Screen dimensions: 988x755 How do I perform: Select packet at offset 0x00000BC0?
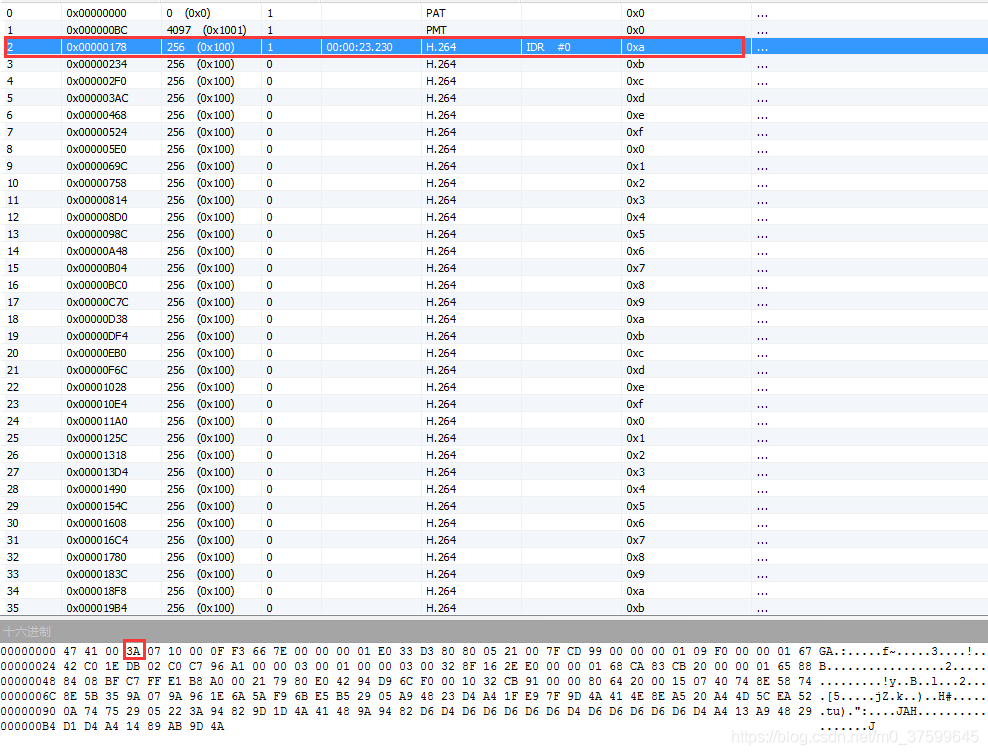click(x=494, y=285)
